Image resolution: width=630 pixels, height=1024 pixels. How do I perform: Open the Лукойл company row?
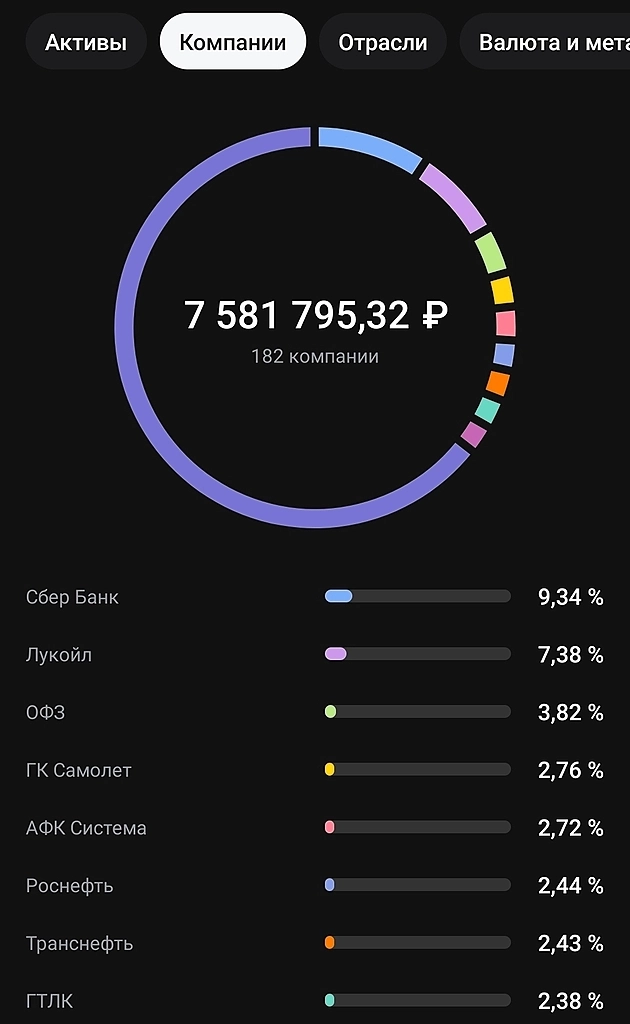tap(58, 655)
